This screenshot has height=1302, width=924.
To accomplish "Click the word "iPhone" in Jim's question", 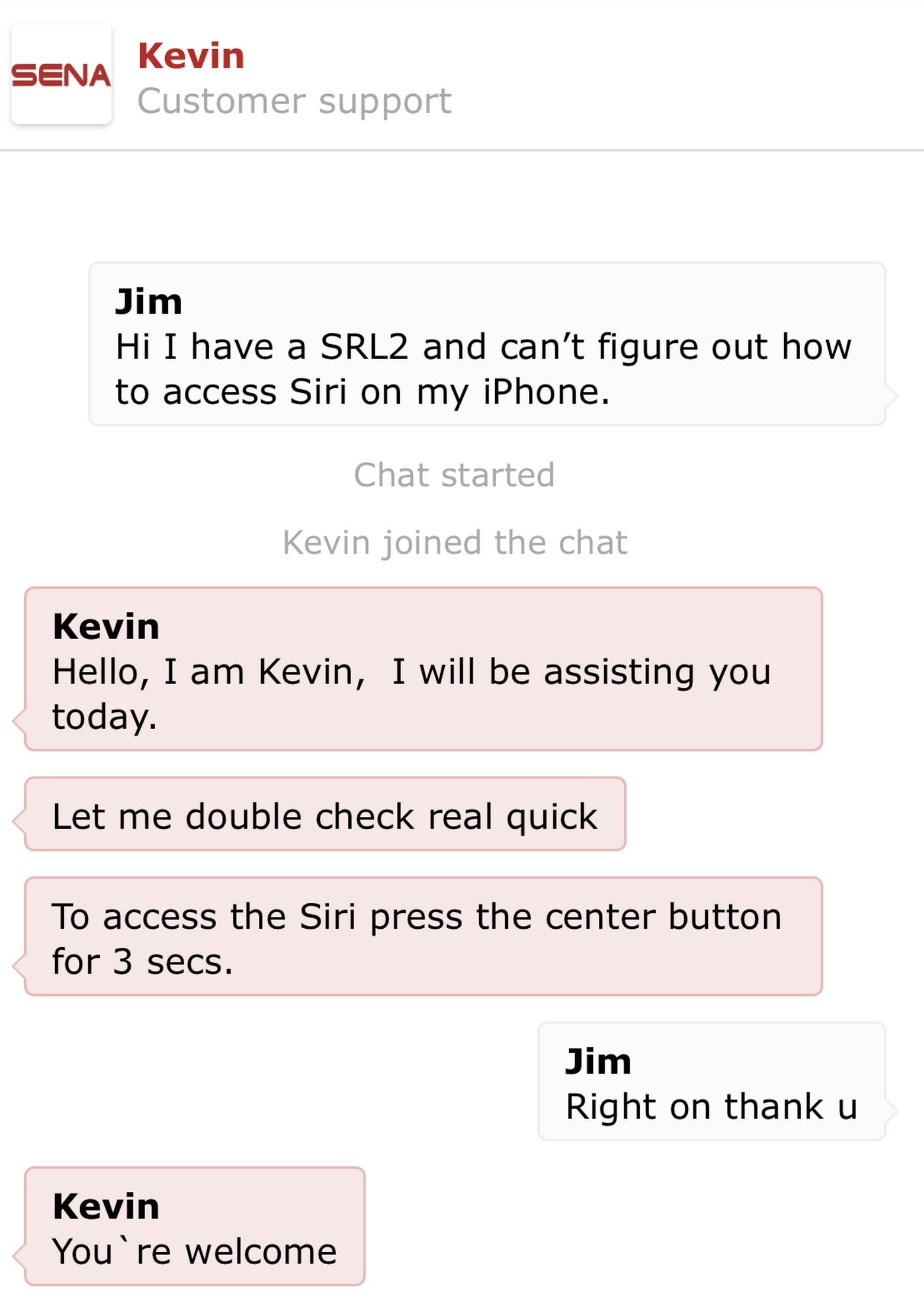I will (x=546, y=392).
